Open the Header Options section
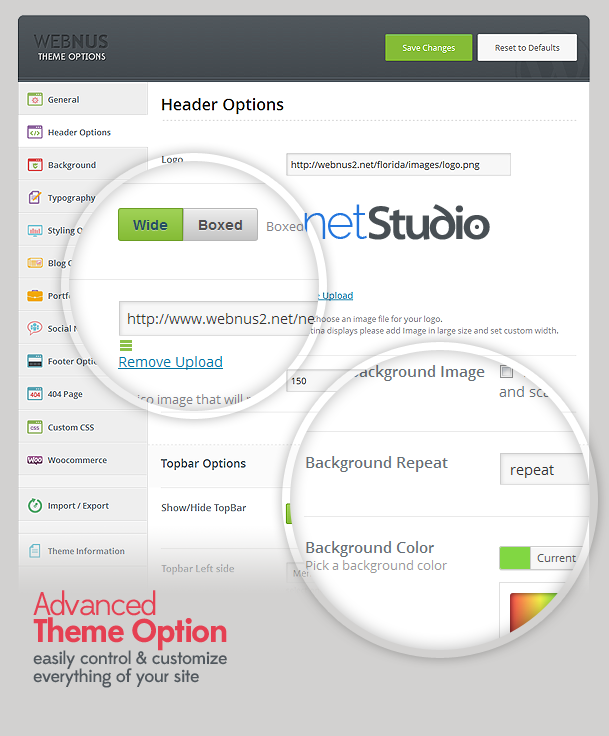This screenshot has width=609, height=736. 83,132
